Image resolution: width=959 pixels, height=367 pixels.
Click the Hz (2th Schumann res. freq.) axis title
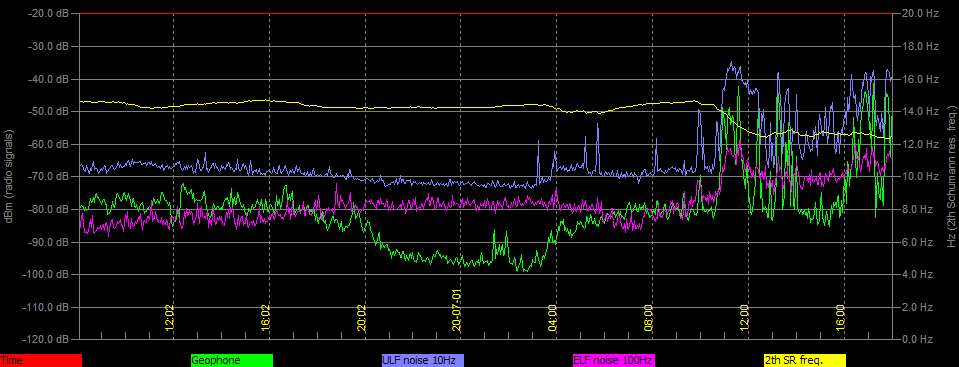click(x=952, y=176)
